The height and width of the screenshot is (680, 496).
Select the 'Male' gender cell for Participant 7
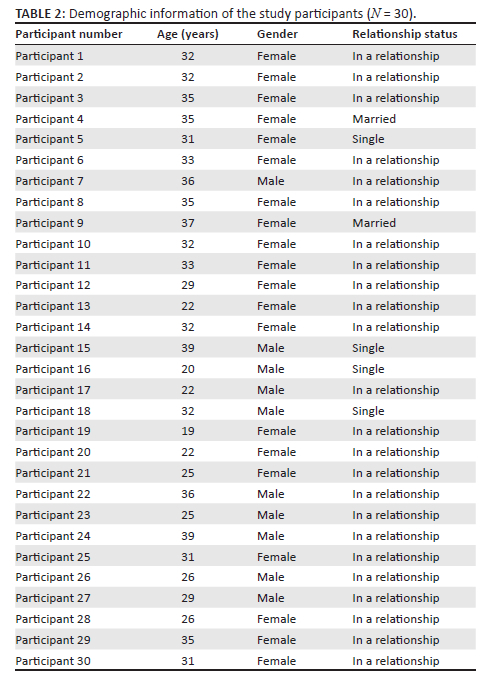pyautogui.click(x=271, y=181)
